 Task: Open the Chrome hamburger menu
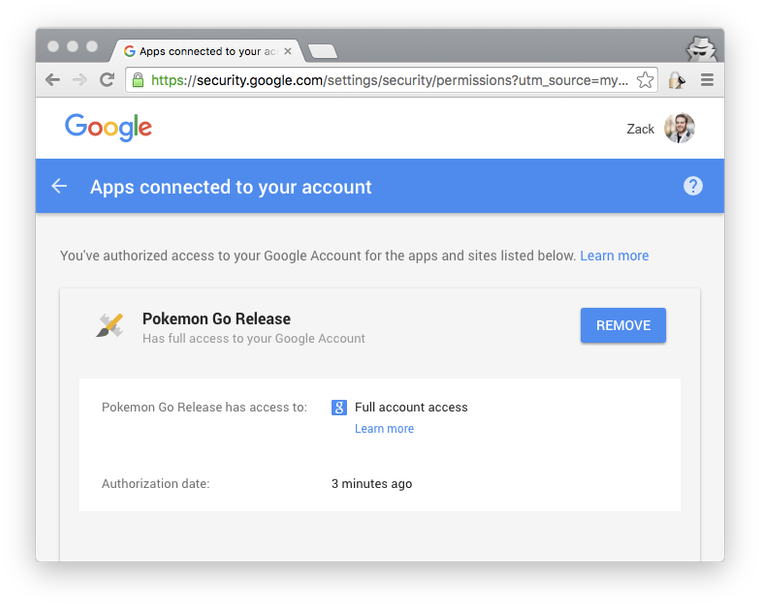tap(707, 80)
